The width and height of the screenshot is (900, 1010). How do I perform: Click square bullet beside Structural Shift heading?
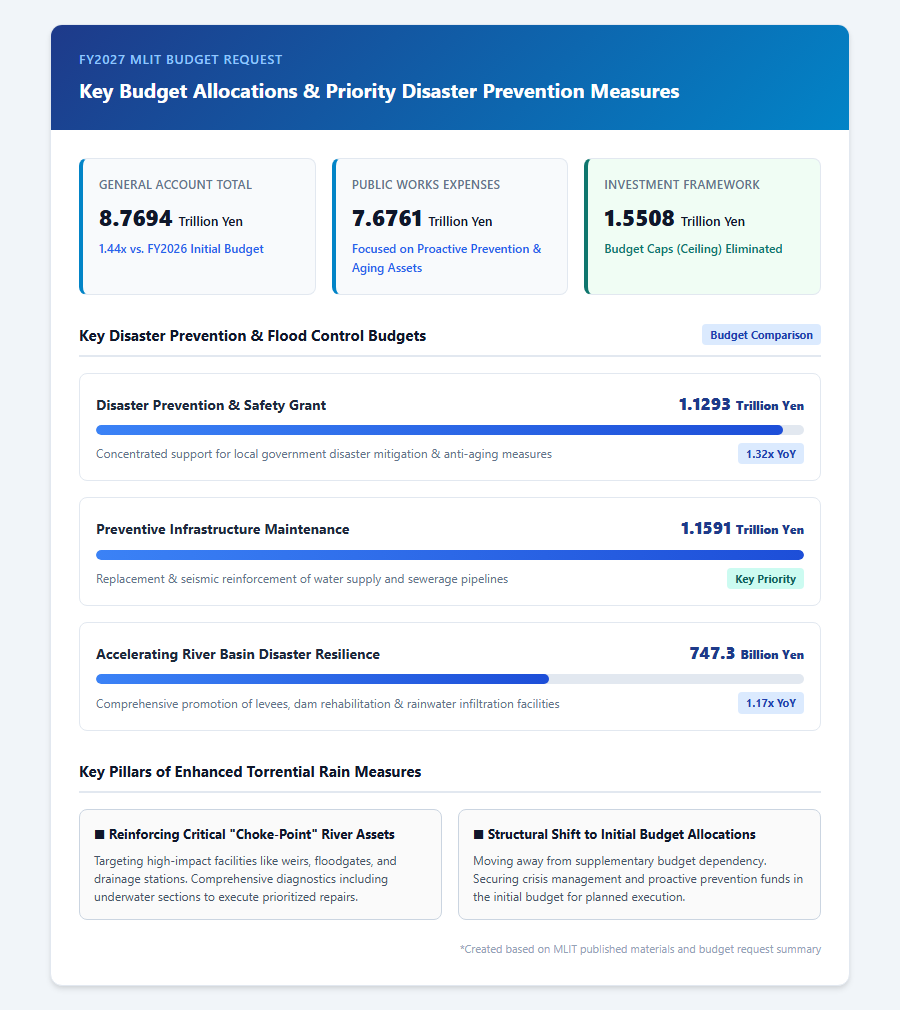click(478, 835)
